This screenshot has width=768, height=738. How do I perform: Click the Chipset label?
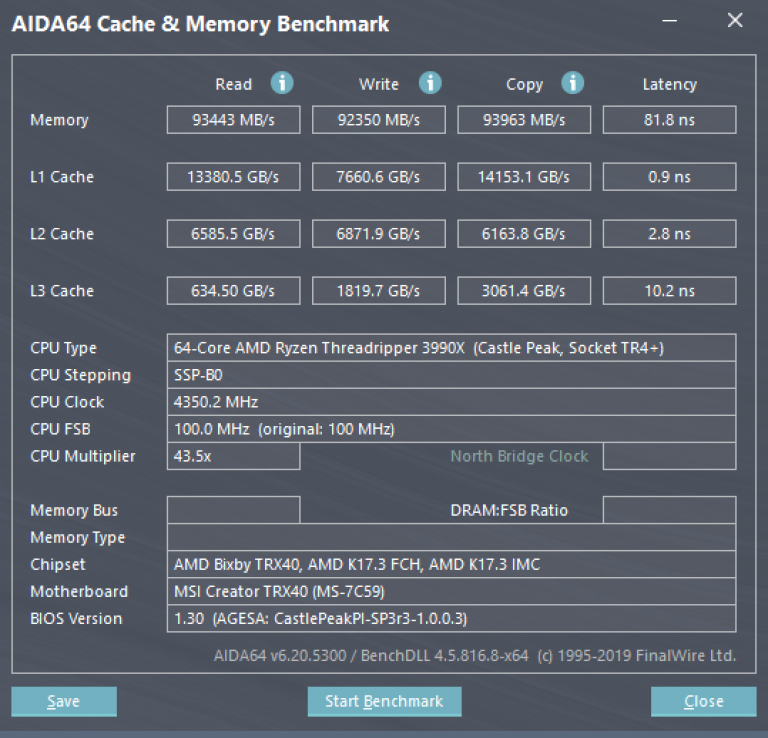[x=58, y=565]
